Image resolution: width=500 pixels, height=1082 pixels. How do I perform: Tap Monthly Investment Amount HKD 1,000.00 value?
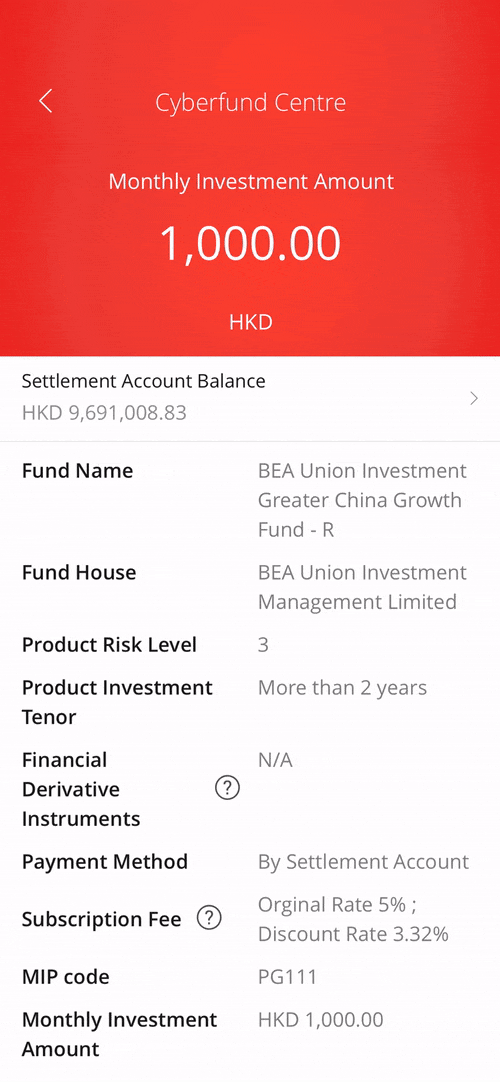tap(321, 1020)
